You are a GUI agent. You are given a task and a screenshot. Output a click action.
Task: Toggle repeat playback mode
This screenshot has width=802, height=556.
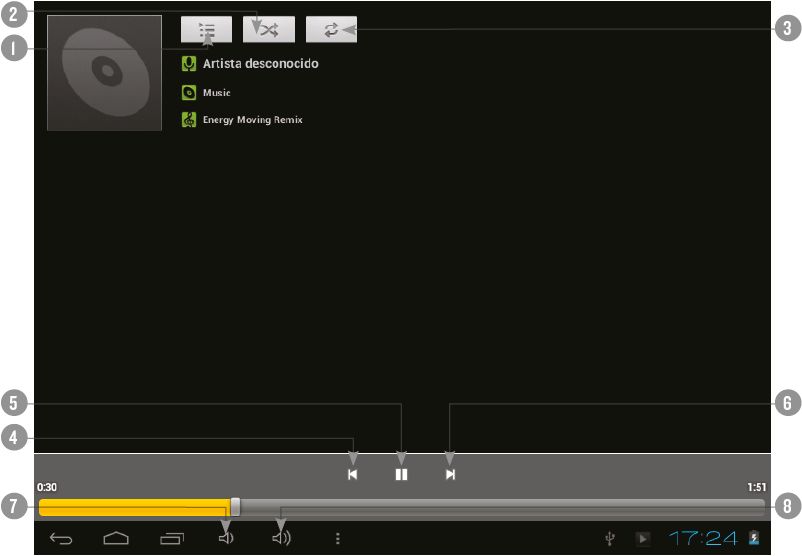[x=330, y=29]
